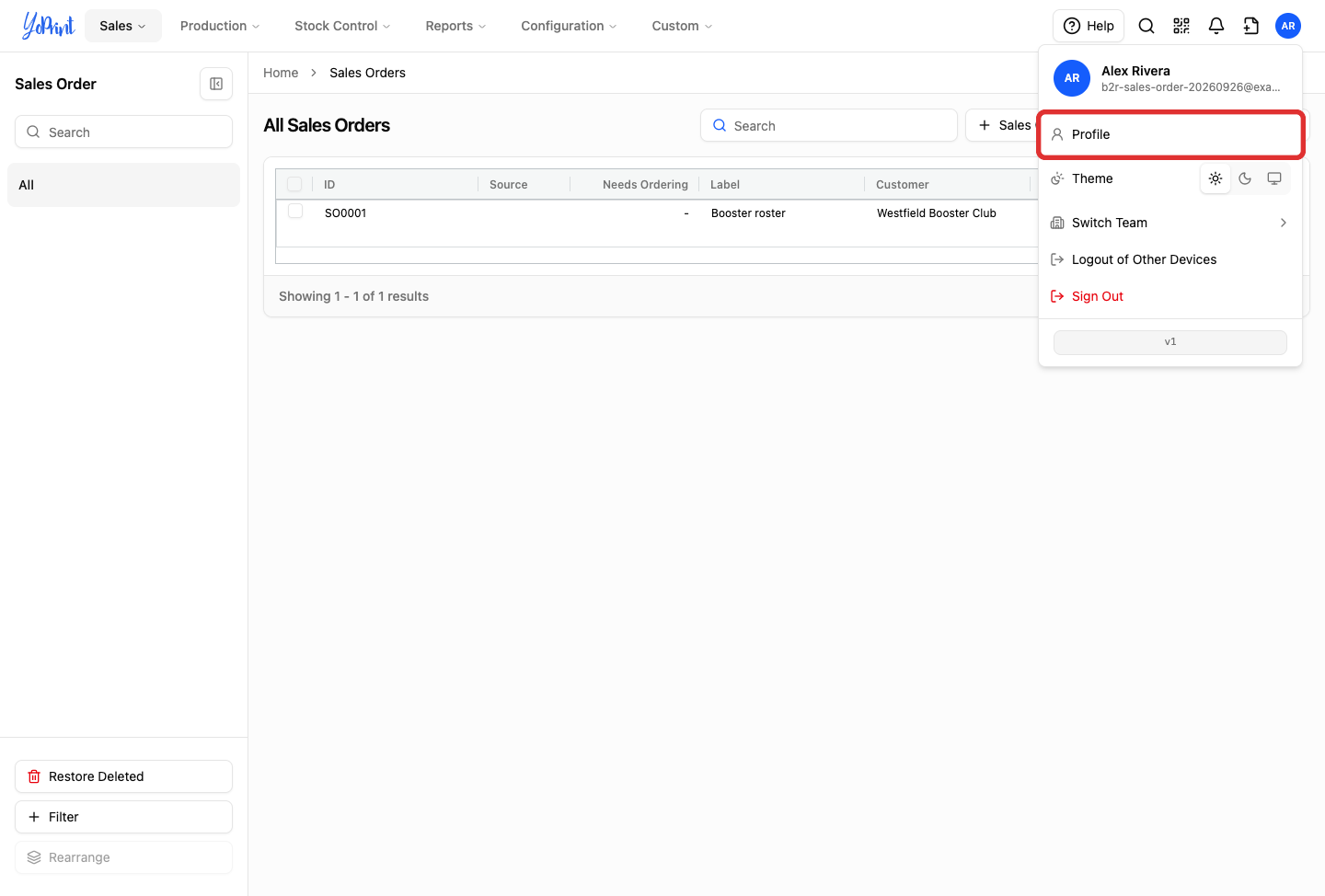Viewport: 1325px width, 896px height.
Task: Open the notifications bell
Action: [1216, 26]
